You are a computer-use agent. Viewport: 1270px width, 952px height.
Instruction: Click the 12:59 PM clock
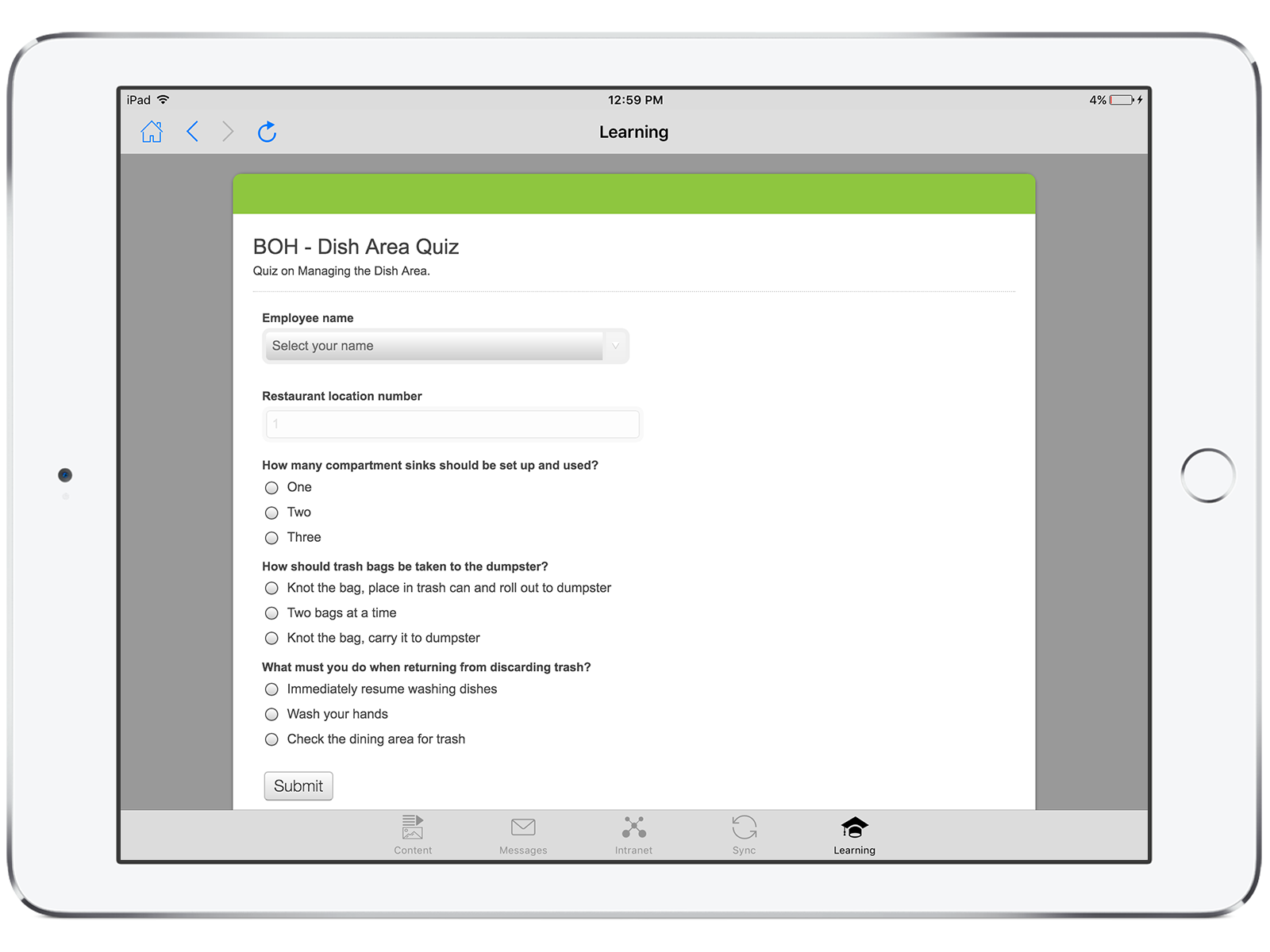pyautogui.click(x=635, y=100)
